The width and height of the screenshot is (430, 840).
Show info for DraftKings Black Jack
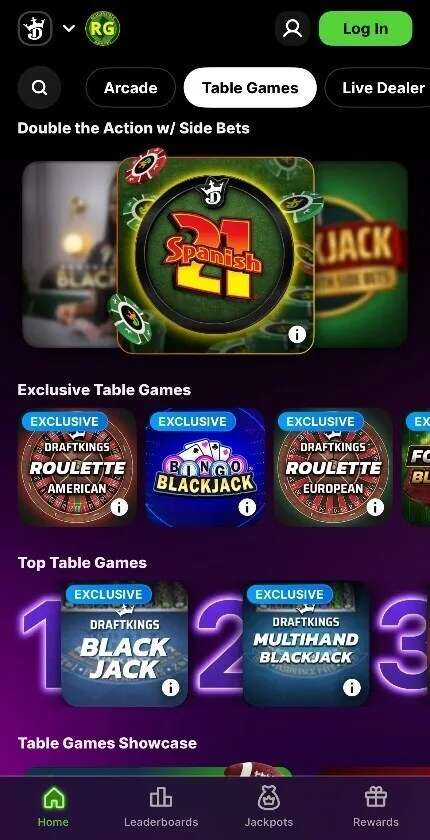click(170, 687)
